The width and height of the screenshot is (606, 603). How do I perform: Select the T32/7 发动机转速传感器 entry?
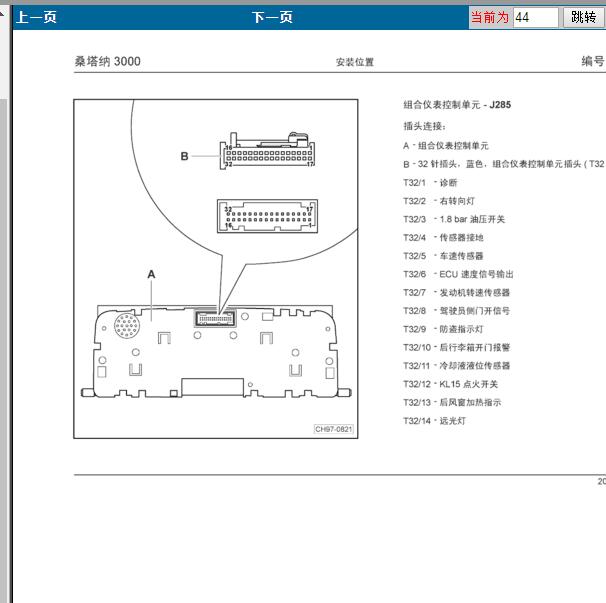click(456, 293)
